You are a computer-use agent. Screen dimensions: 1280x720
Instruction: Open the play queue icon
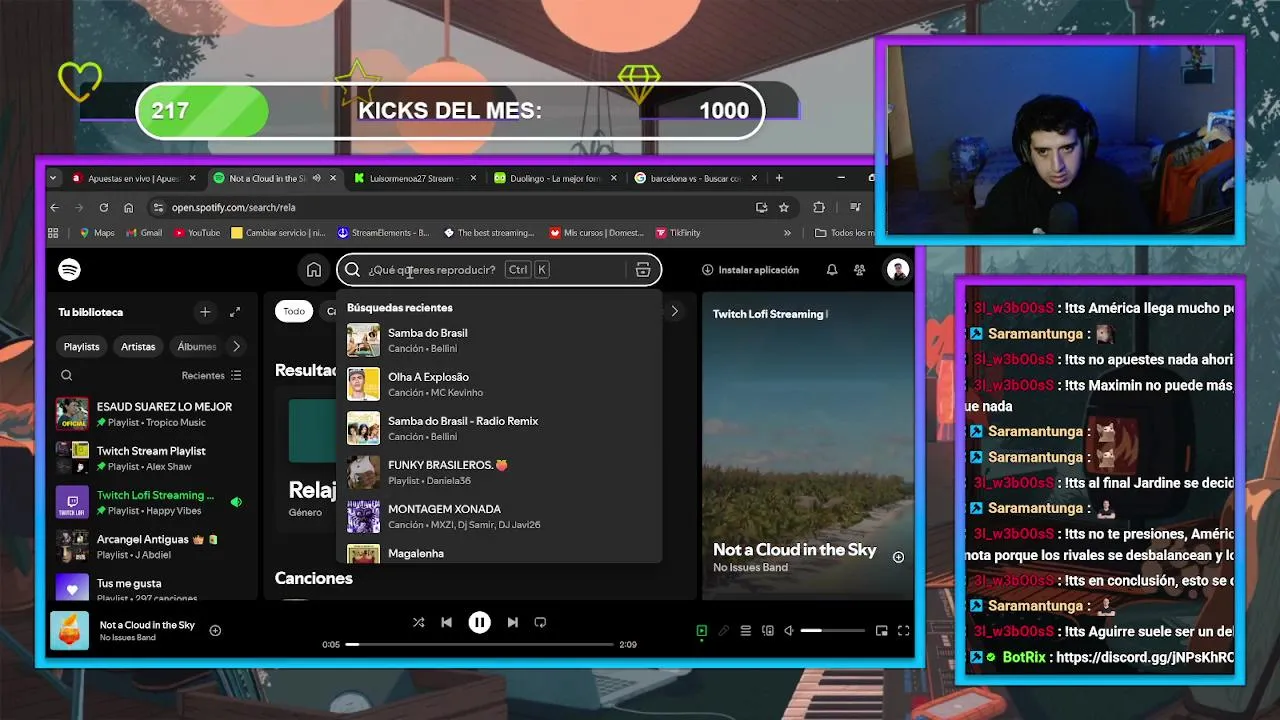[746, 631]
